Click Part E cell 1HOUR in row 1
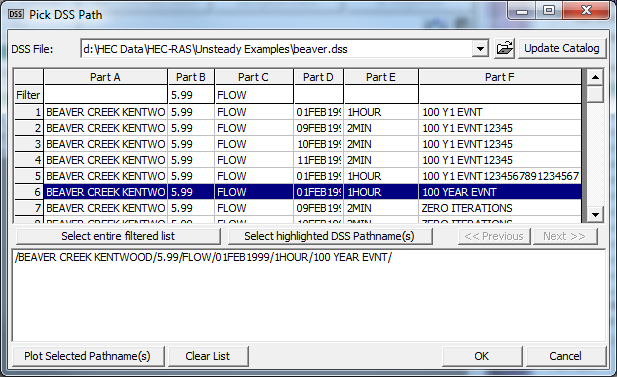This screenshot has width=617, height=377. point(381,112)
